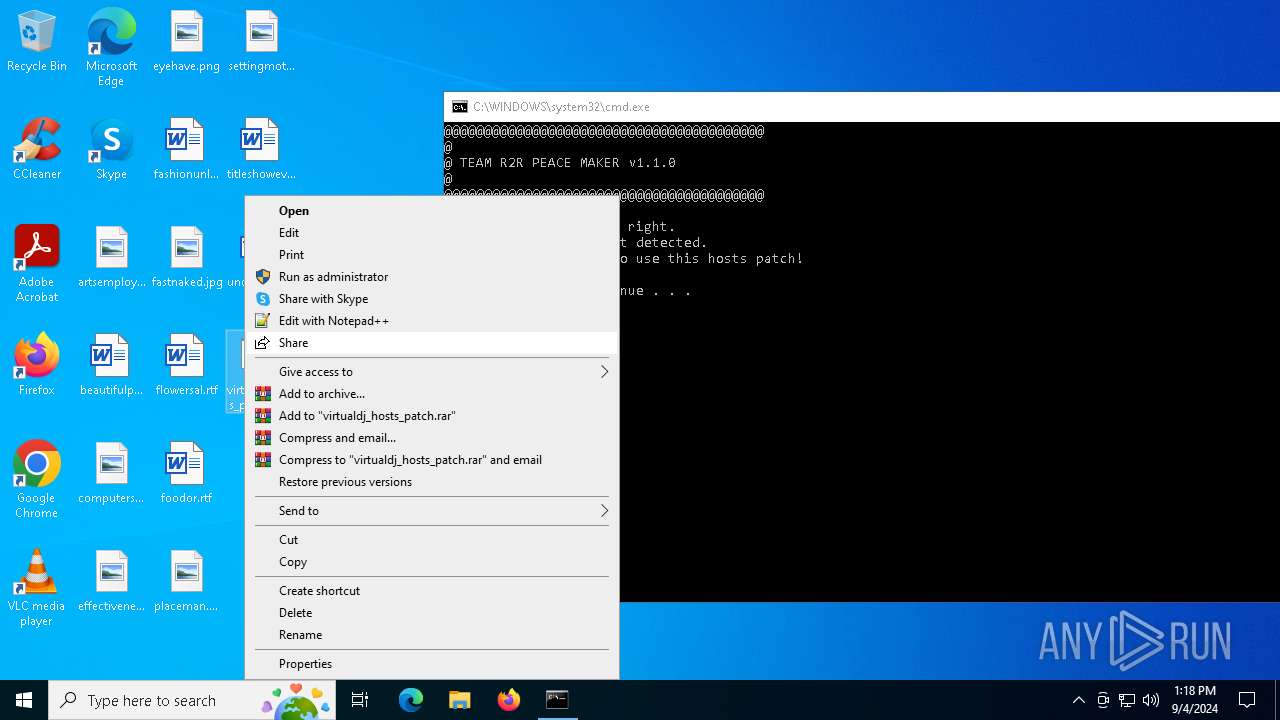1280x720 pixels.
Task: Select Add to archive... option
Action: pos(432,393)
